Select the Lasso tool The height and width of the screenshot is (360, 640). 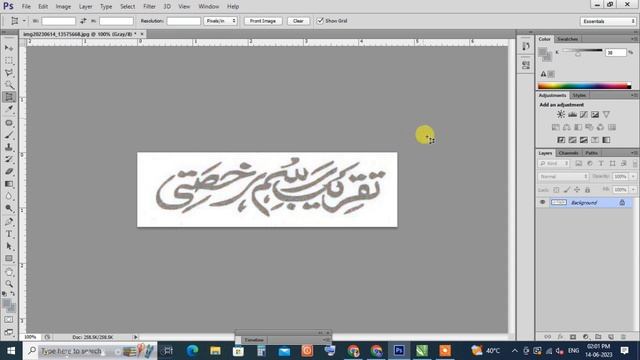click(x=9, y=73)
